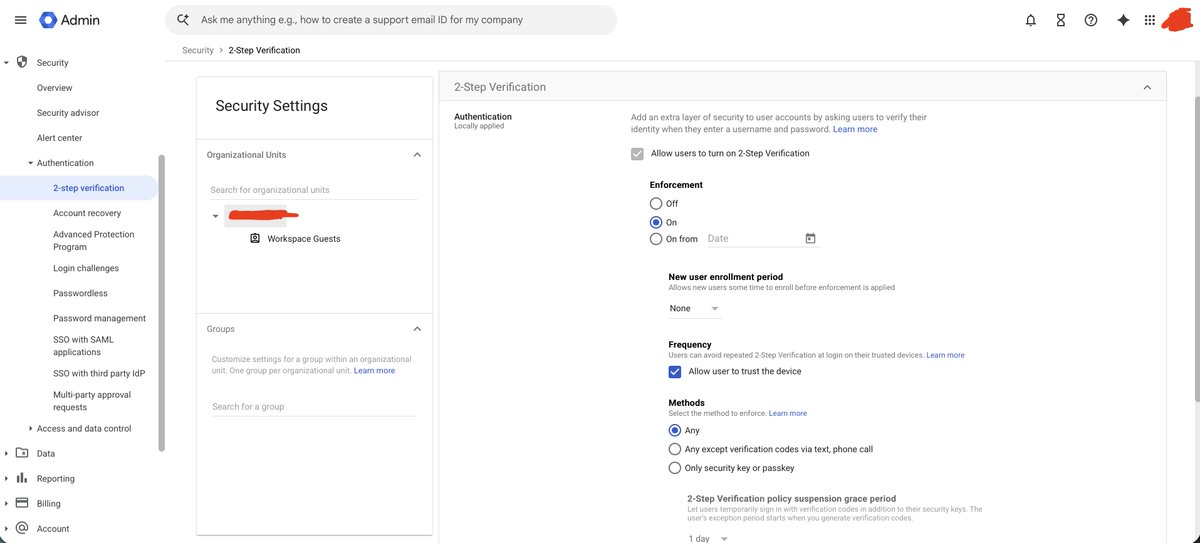Open Advanced Protection Program
The width and height of the screenshot is (1200, 543).
click(94, 240)
